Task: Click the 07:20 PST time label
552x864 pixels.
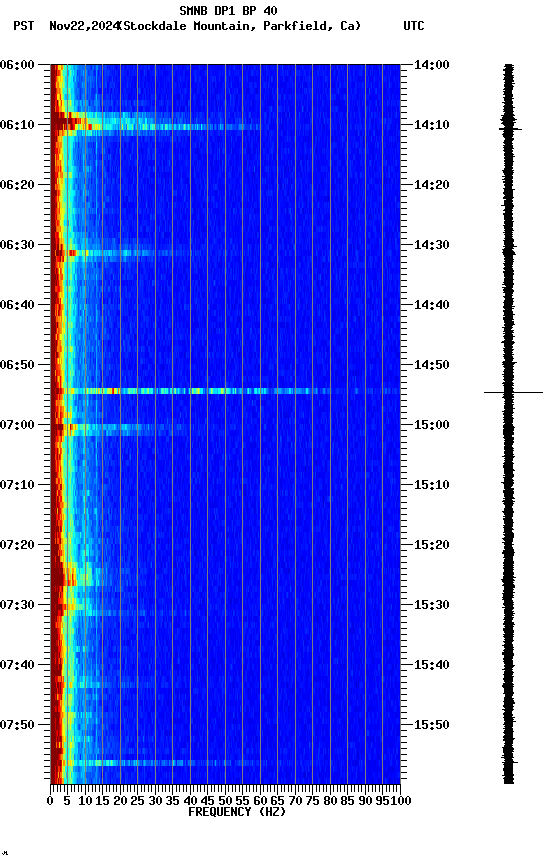Action: point(17,546)
